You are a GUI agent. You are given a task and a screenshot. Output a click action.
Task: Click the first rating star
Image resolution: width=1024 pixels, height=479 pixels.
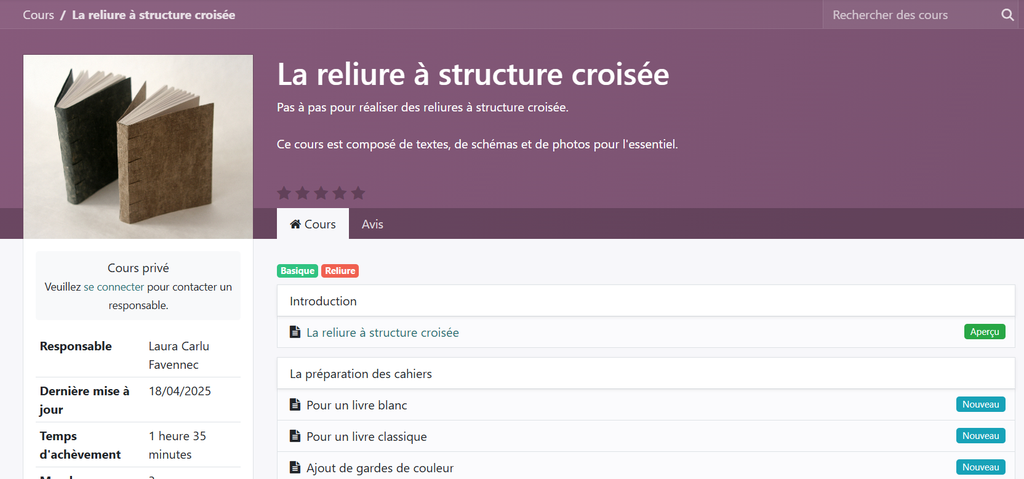point(284,193)
